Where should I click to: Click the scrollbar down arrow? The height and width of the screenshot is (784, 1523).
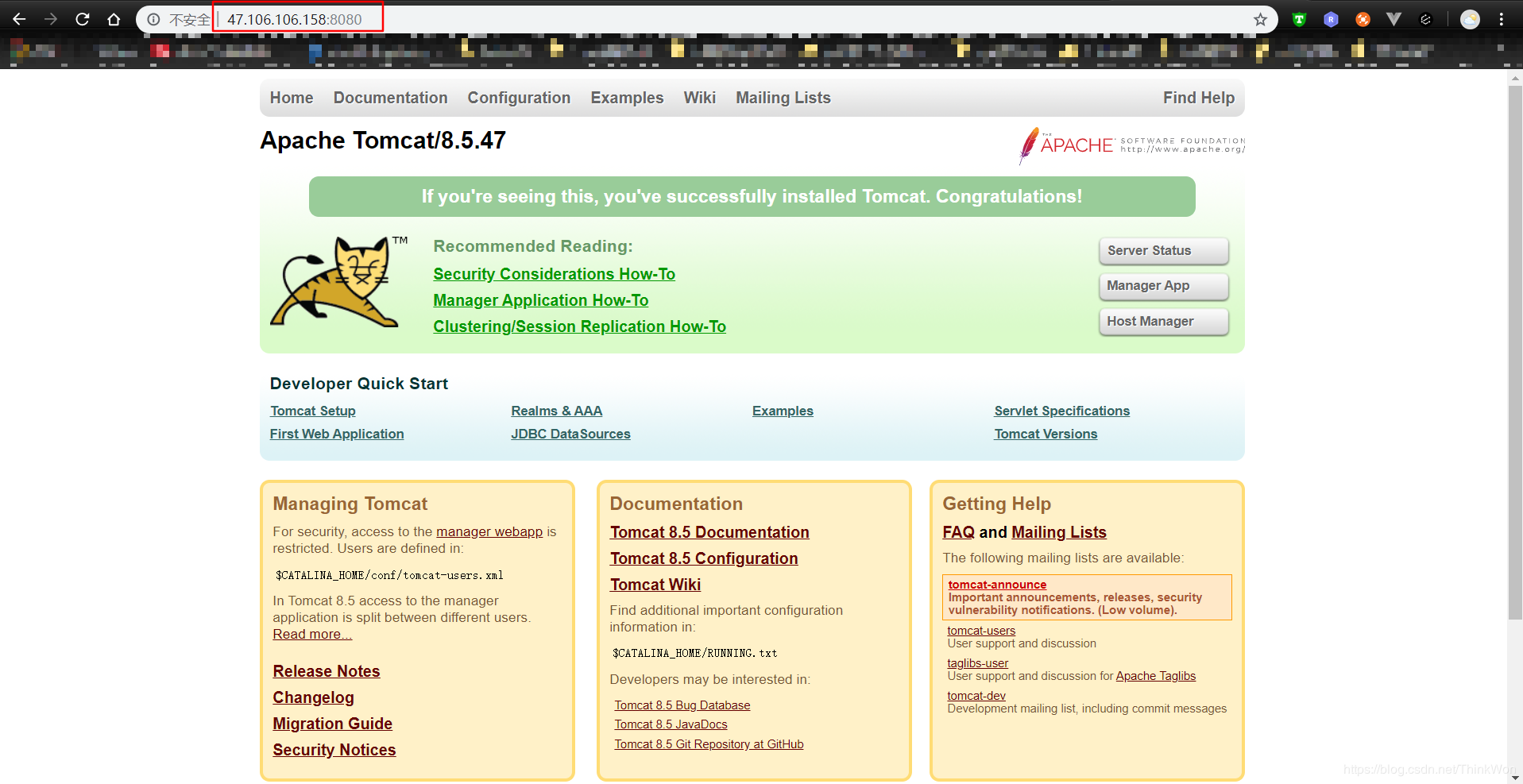click(1515, 778)
